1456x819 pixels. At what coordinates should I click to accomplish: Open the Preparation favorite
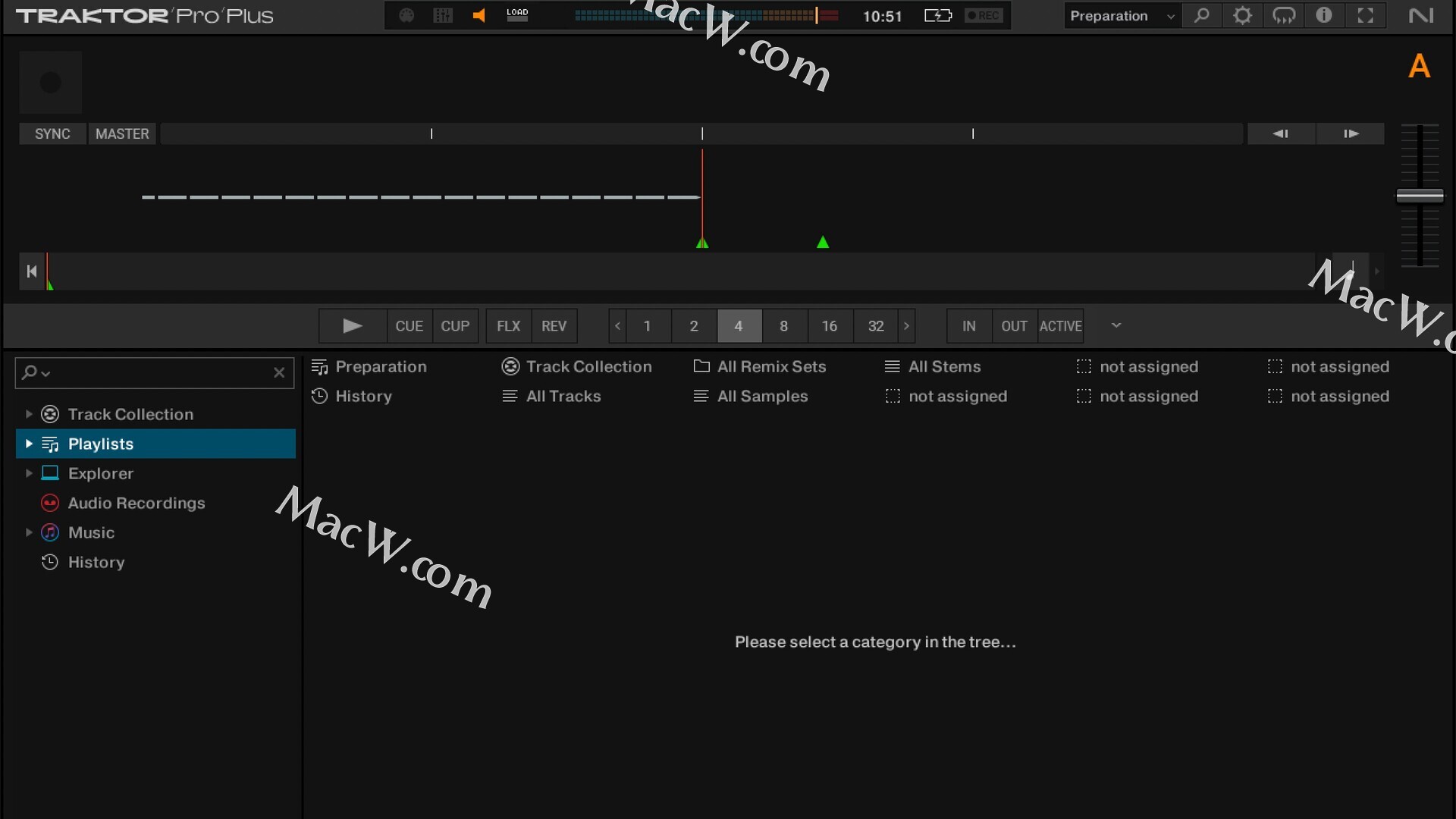pyautogui.click(x=369, y=366)
